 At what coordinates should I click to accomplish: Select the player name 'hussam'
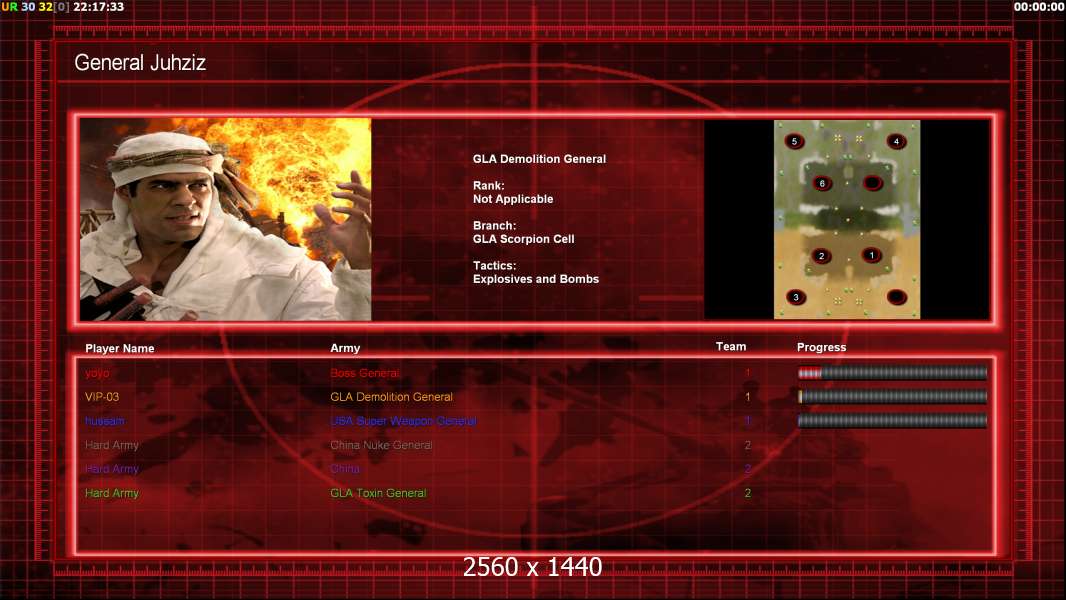(x=105, y=421)
